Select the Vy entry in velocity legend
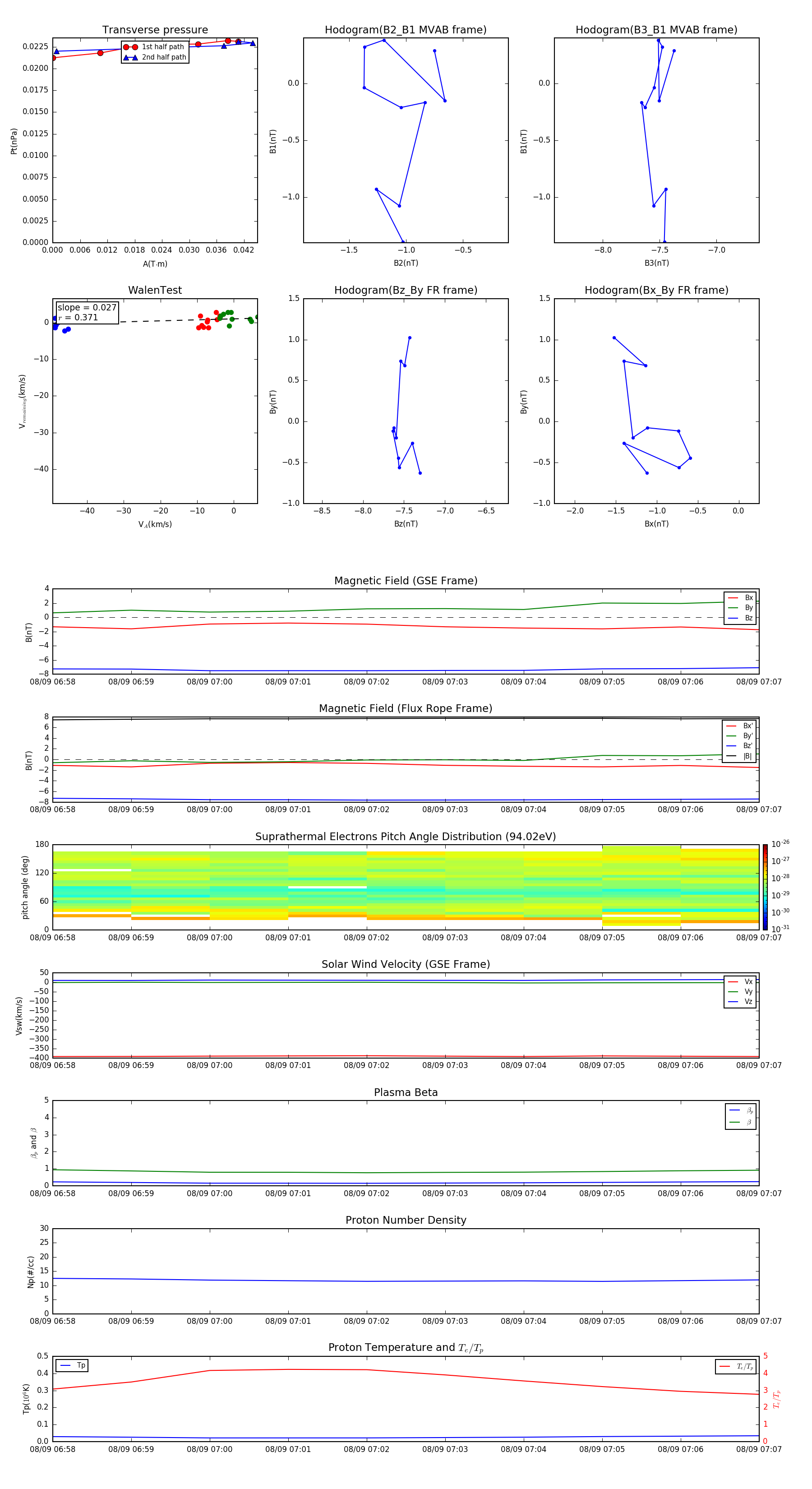The height and width of the screenshot is (1489, 812). (x=740, y=991)
